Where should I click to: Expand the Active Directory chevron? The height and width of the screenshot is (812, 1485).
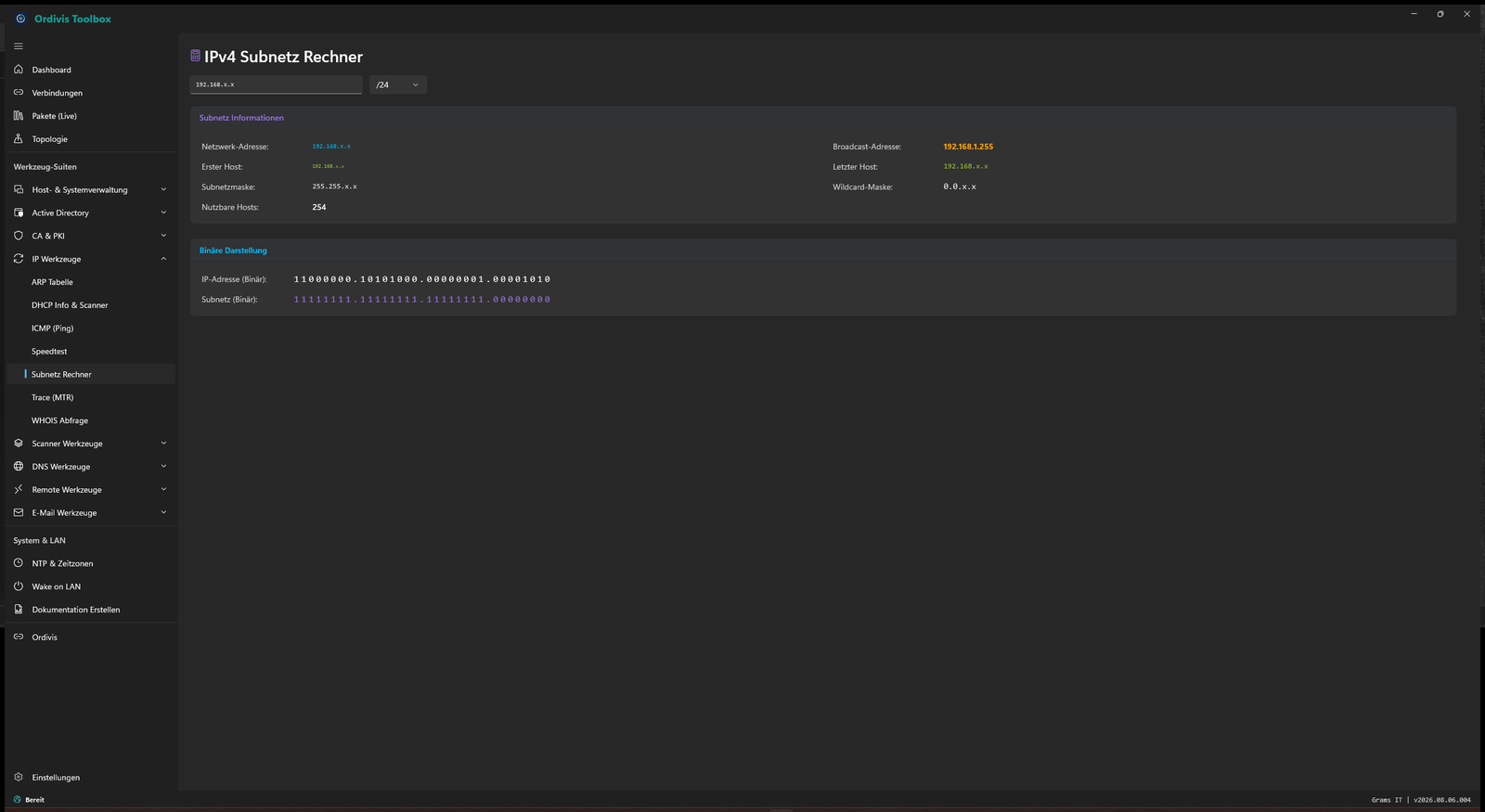tap(163, 213)
